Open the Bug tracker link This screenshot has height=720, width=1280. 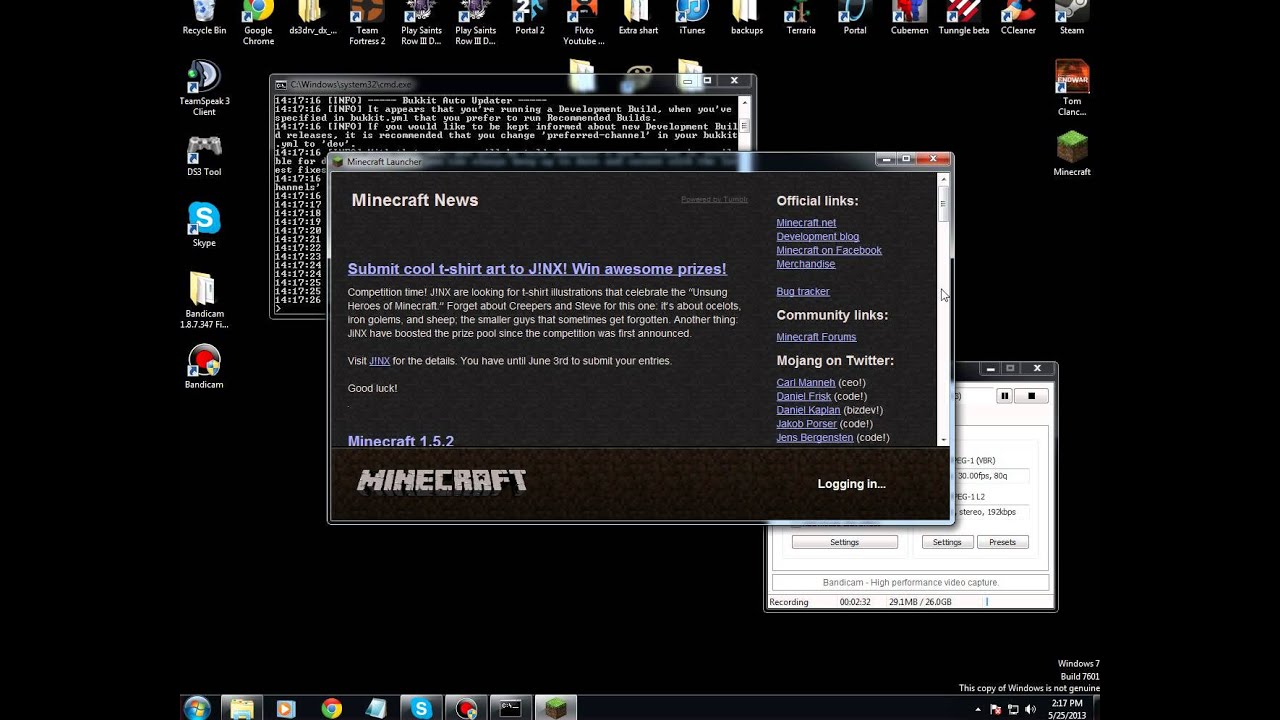pyautogui.click(x=803, y=292)
